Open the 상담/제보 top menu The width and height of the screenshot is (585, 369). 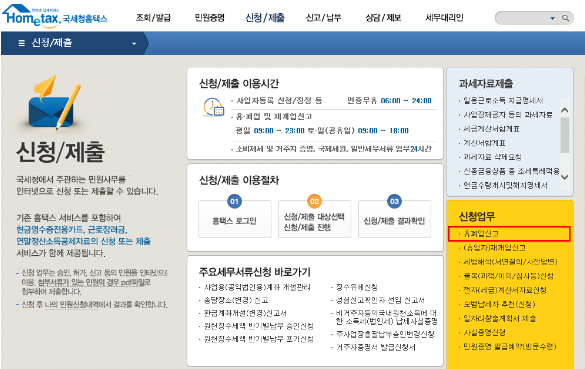click(383, 18)
